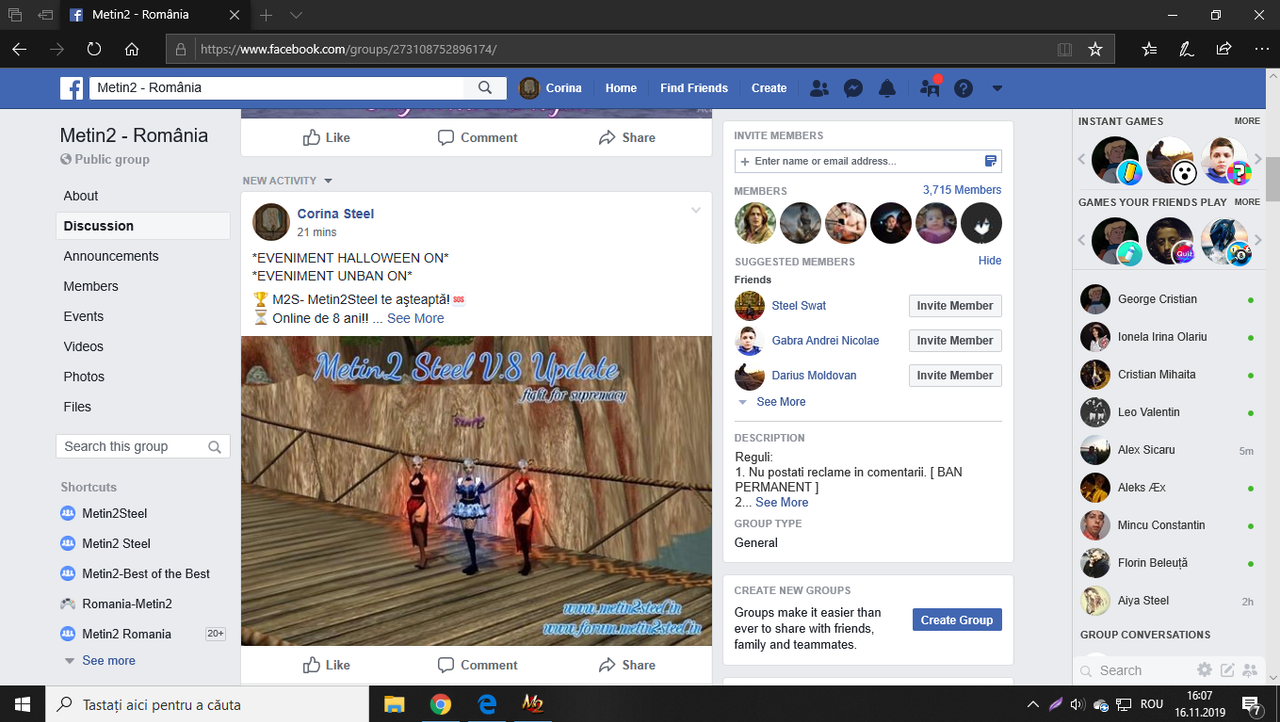Image resolution: width=1280 pixels, height=722 pixels.
Task: Open new tab plus button
Action: pyautogui.click(x=266, y=16)
